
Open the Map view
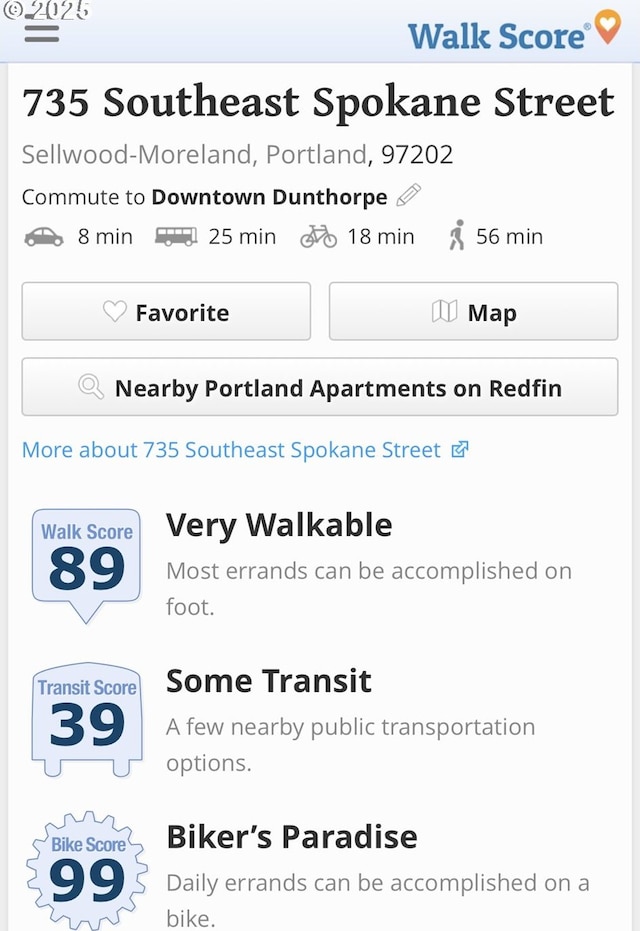(x=474, y=312)
